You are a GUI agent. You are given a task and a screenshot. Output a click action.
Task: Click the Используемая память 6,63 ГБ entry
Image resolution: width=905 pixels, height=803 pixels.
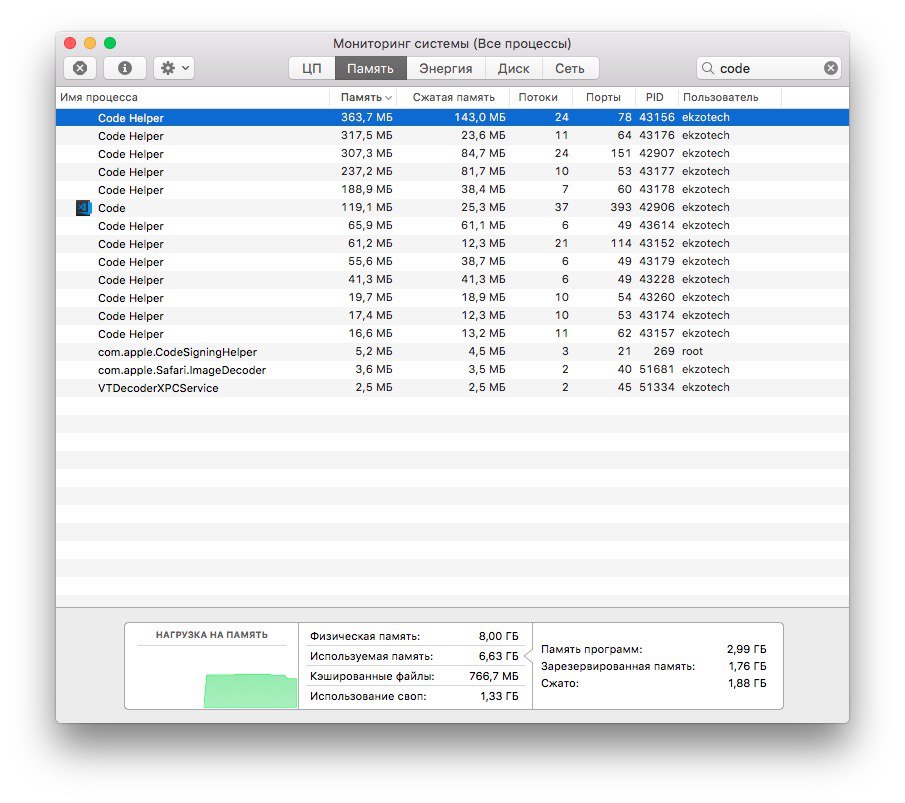tap(414, 656)
